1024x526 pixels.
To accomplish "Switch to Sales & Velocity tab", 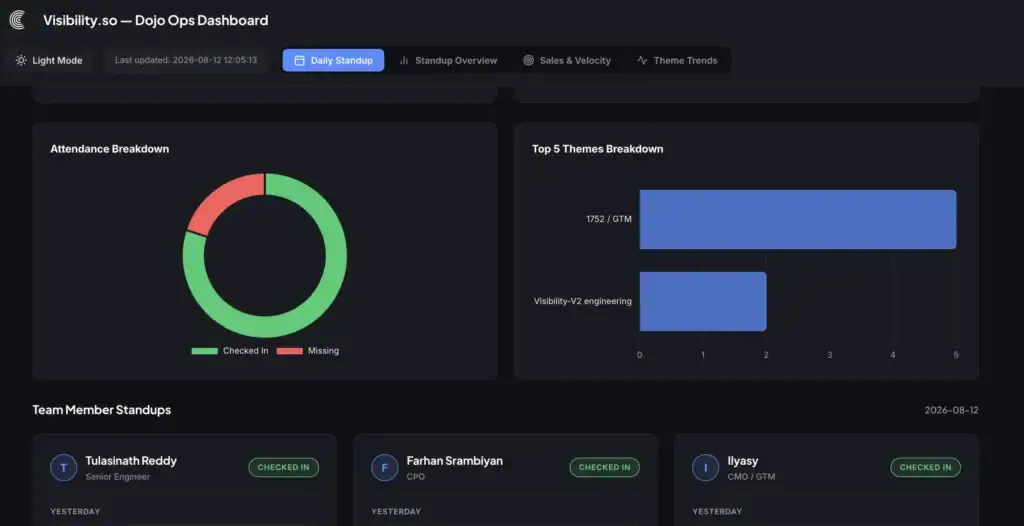I will click(x=567, y=60).
